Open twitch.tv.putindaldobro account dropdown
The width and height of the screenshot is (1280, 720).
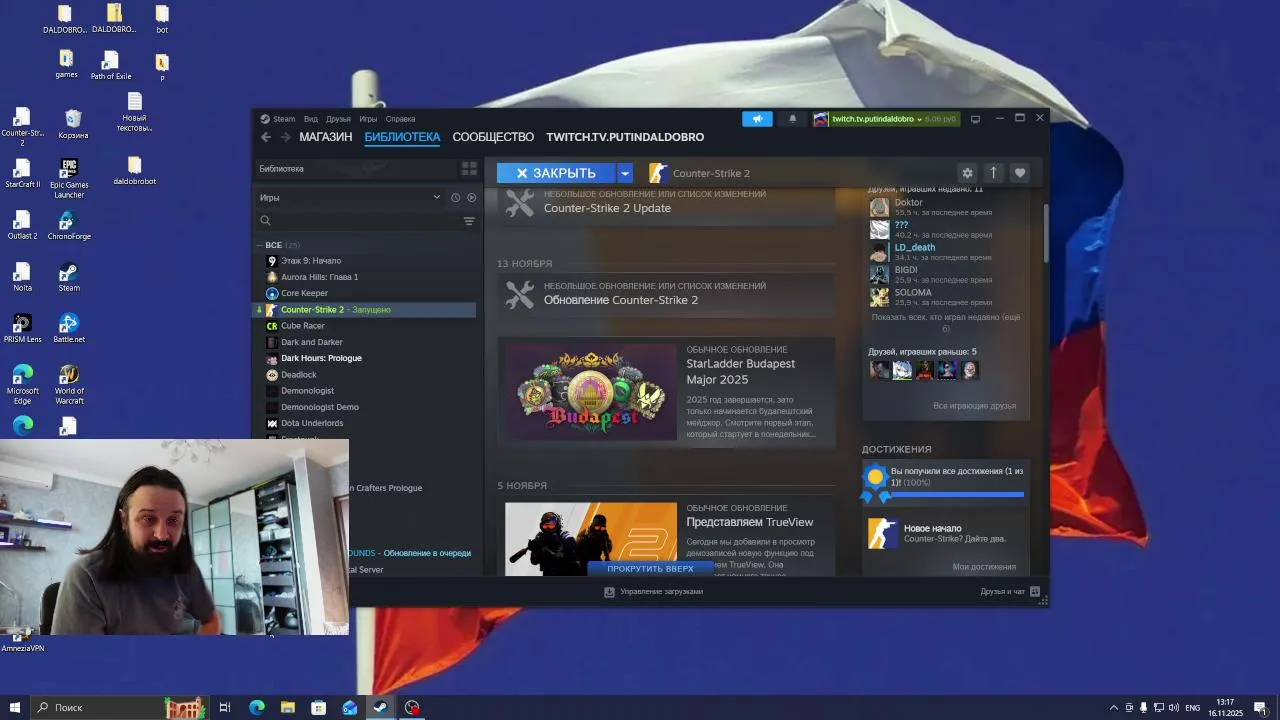click(x=886, y=119)
